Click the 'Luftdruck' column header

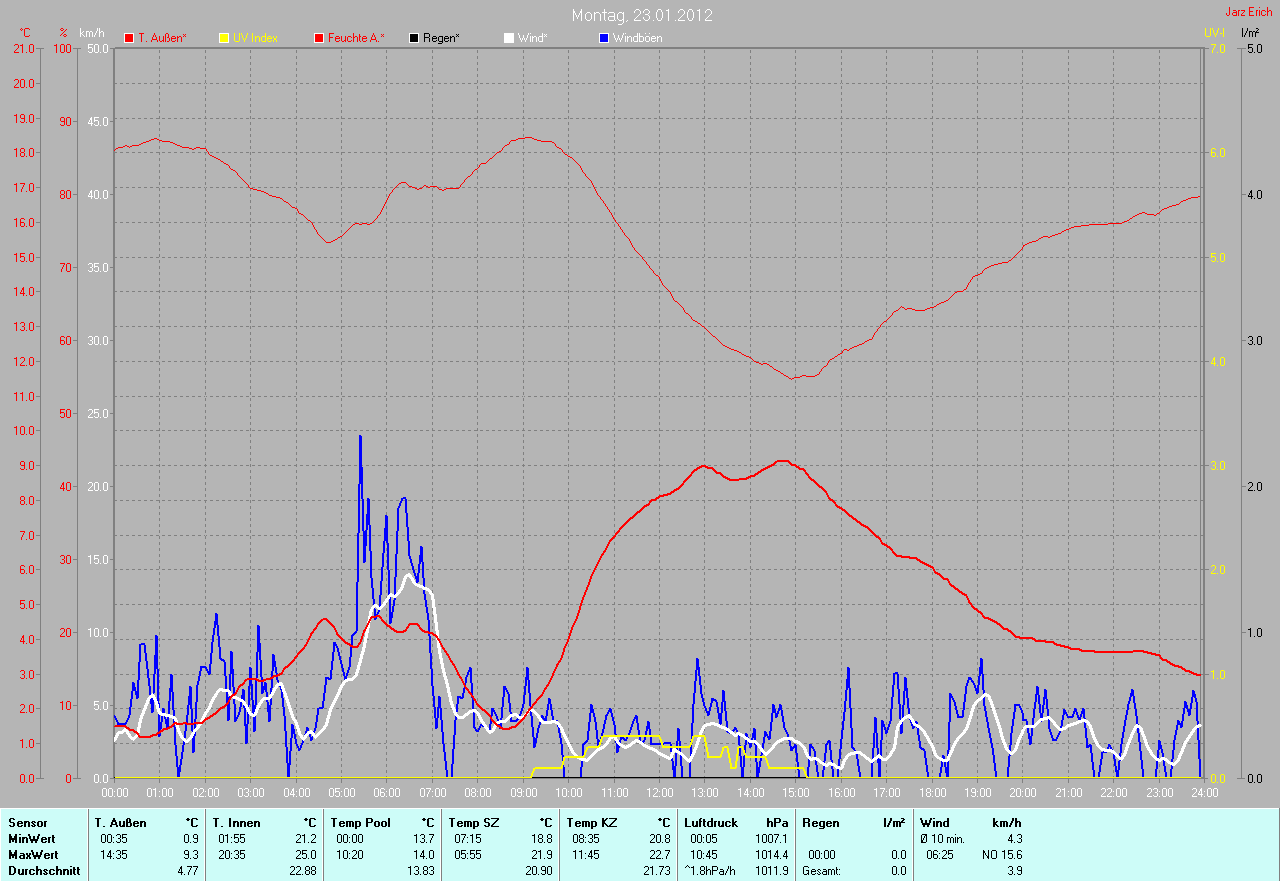click(711, 822)
